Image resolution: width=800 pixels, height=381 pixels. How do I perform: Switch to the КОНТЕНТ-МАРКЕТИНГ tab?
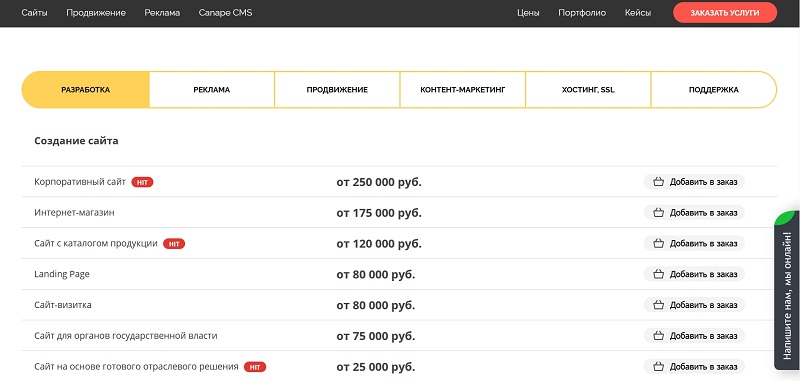463,90
